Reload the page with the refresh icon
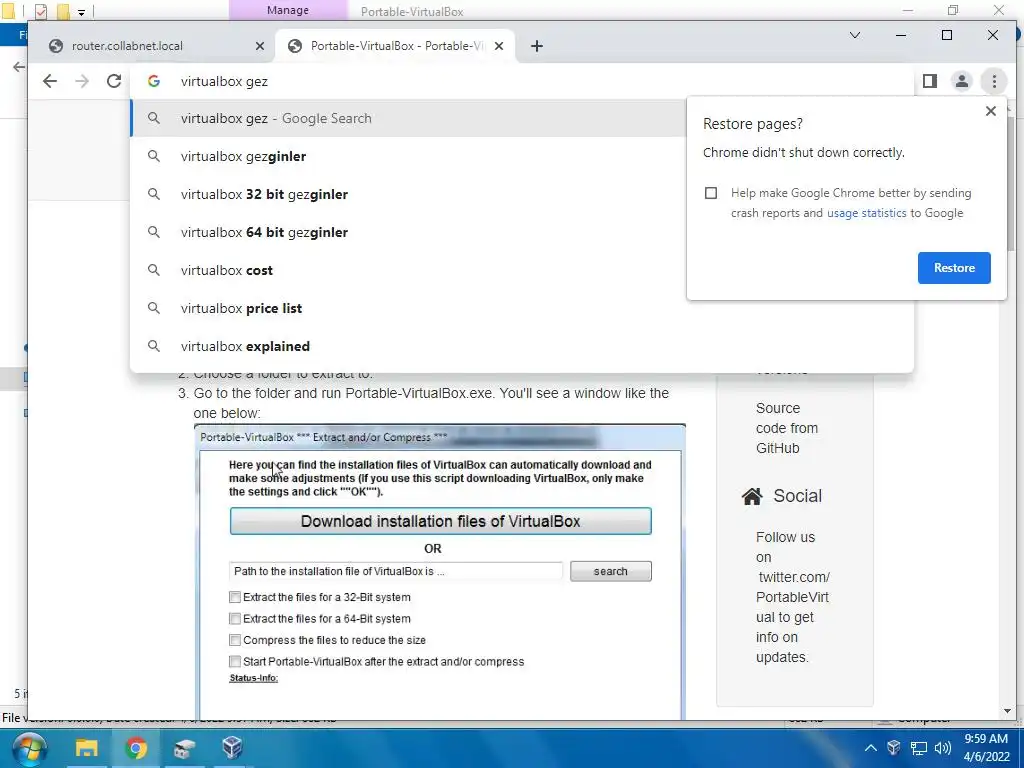The width and height of the screenshot is (1024, 768). [114, 81]
